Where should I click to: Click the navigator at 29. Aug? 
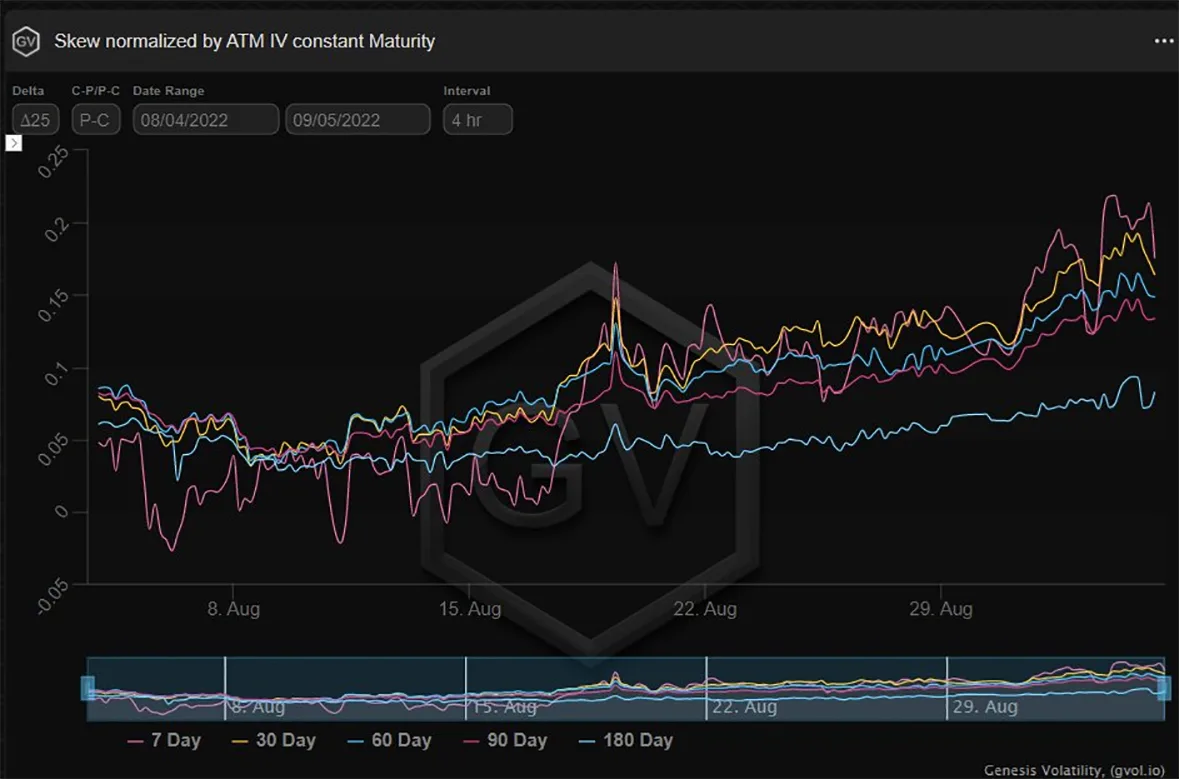tap(985, 707)
